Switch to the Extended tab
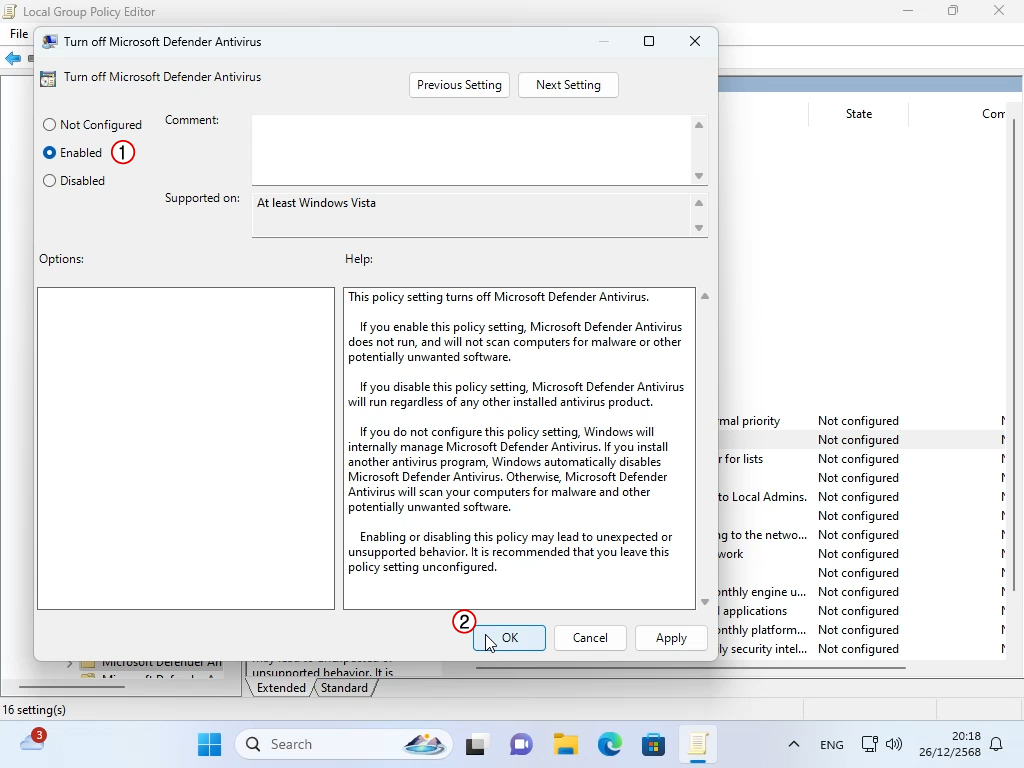Image resolution: width=1024 pixels, height=768 pixels. point(281,688)
